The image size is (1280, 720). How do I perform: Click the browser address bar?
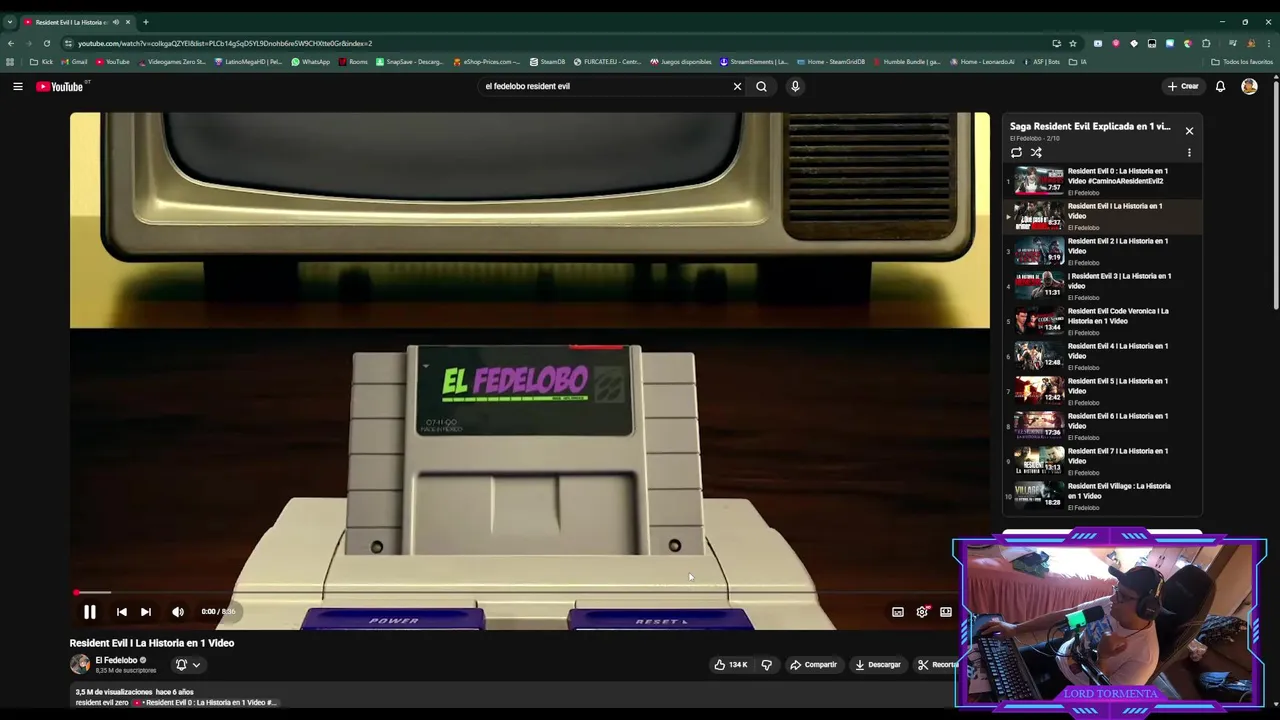560,43
